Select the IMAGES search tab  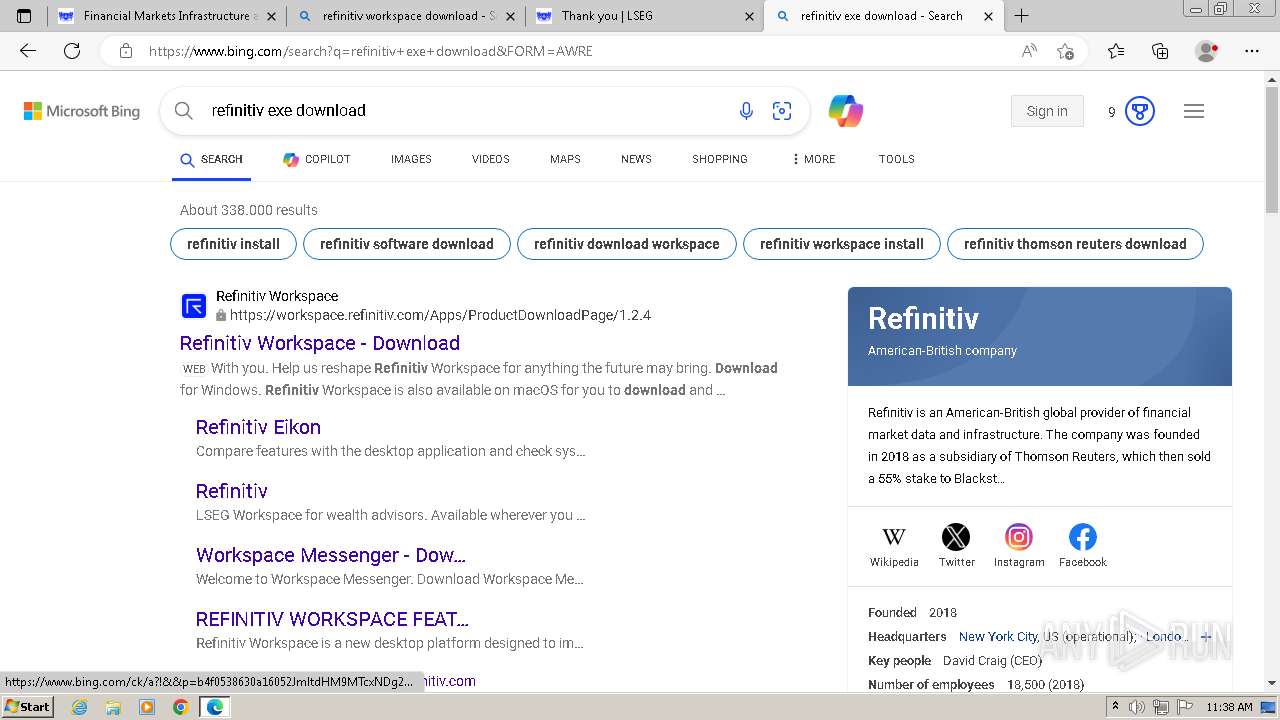[411, 159]
